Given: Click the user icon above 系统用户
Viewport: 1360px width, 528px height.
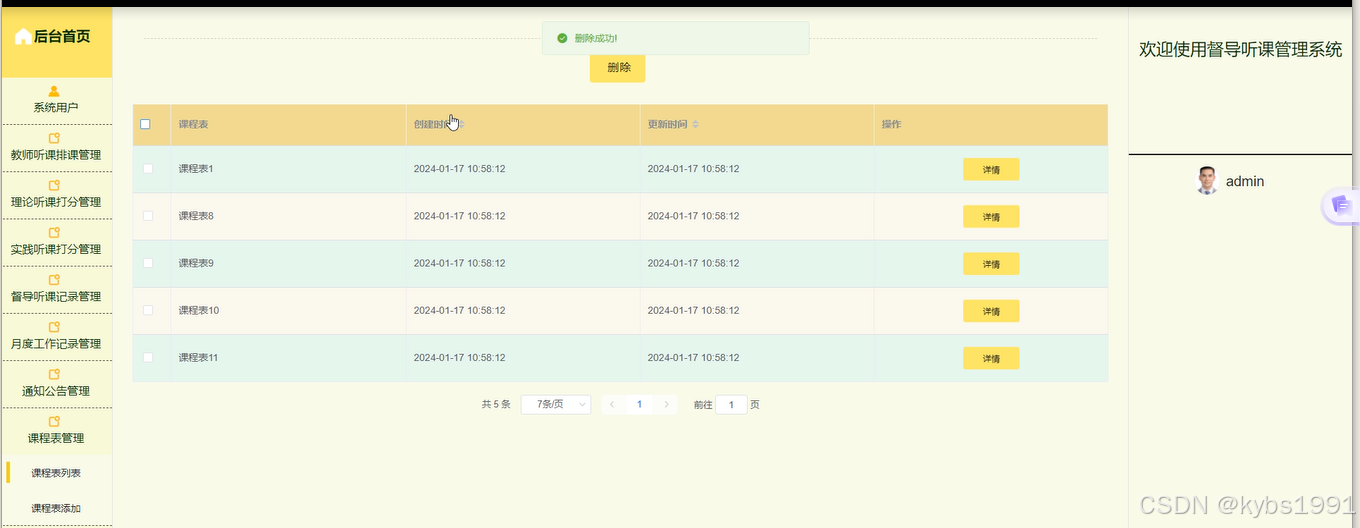Looking at the screenshot, I should (55, 91).
